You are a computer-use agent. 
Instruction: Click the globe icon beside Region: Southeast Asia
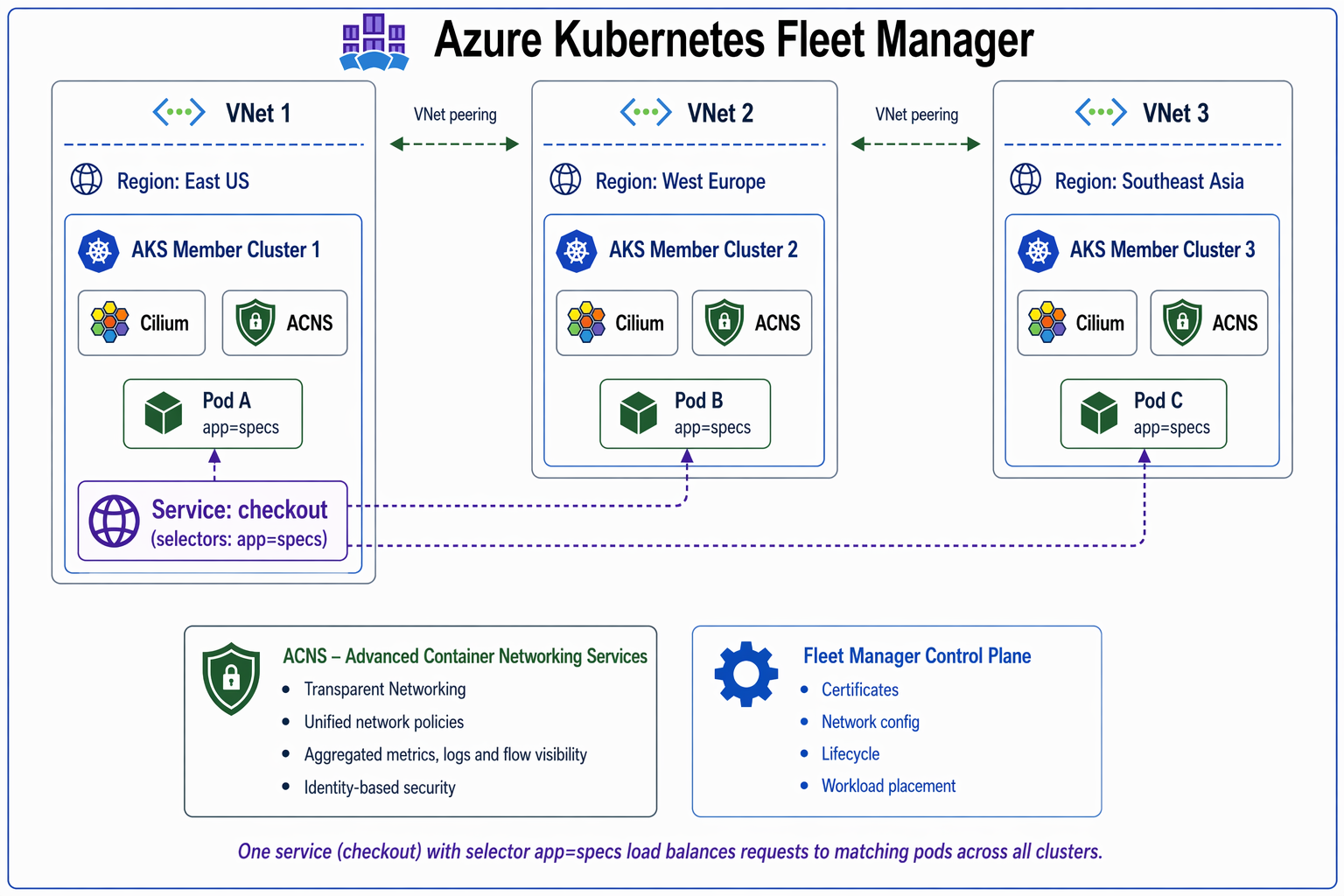(x=1025, y=178)
